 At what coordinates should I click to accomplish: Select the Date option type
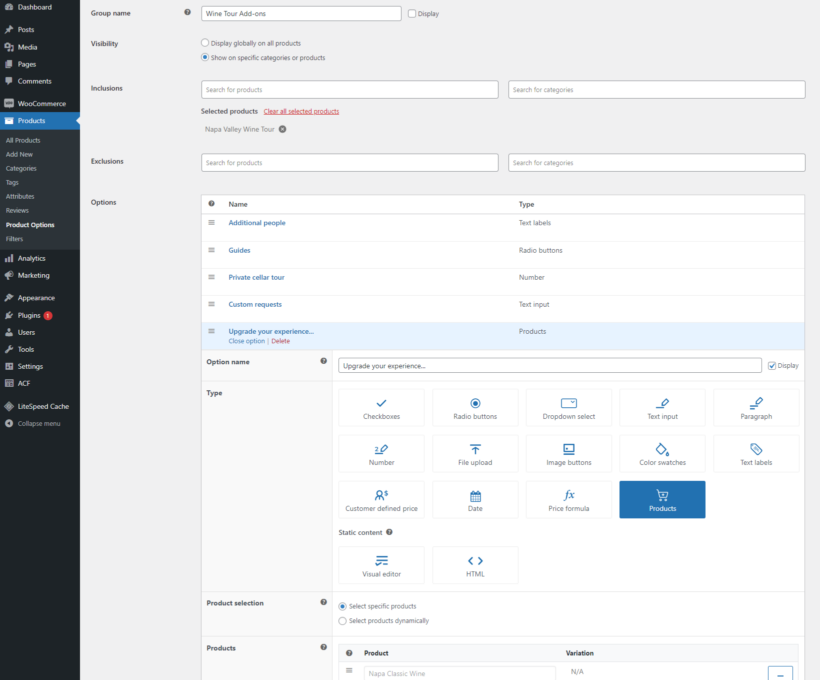pos(475,499)
